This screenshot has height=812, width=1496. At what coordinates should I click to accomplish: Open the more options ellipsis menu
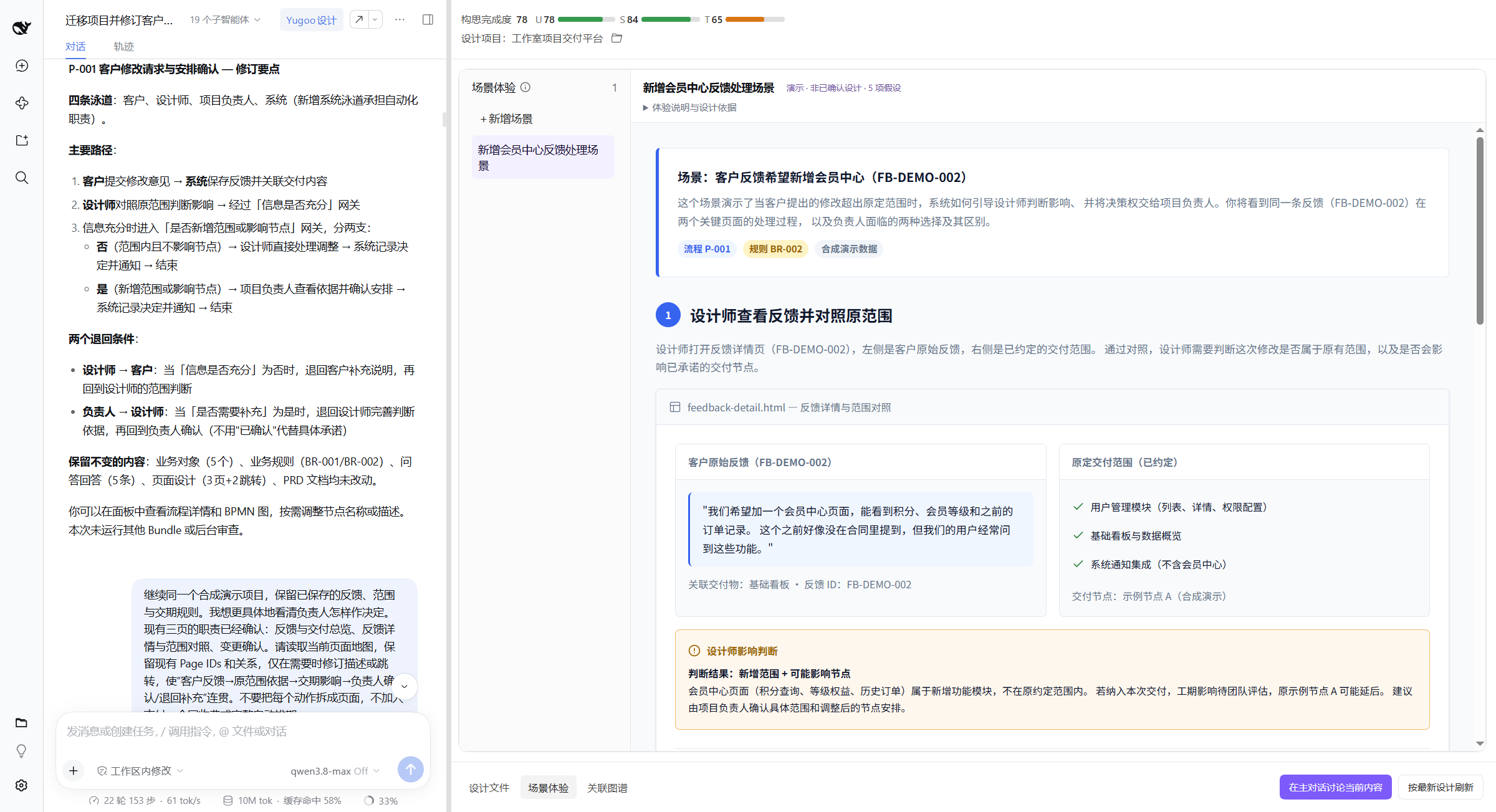pos(400,20)
